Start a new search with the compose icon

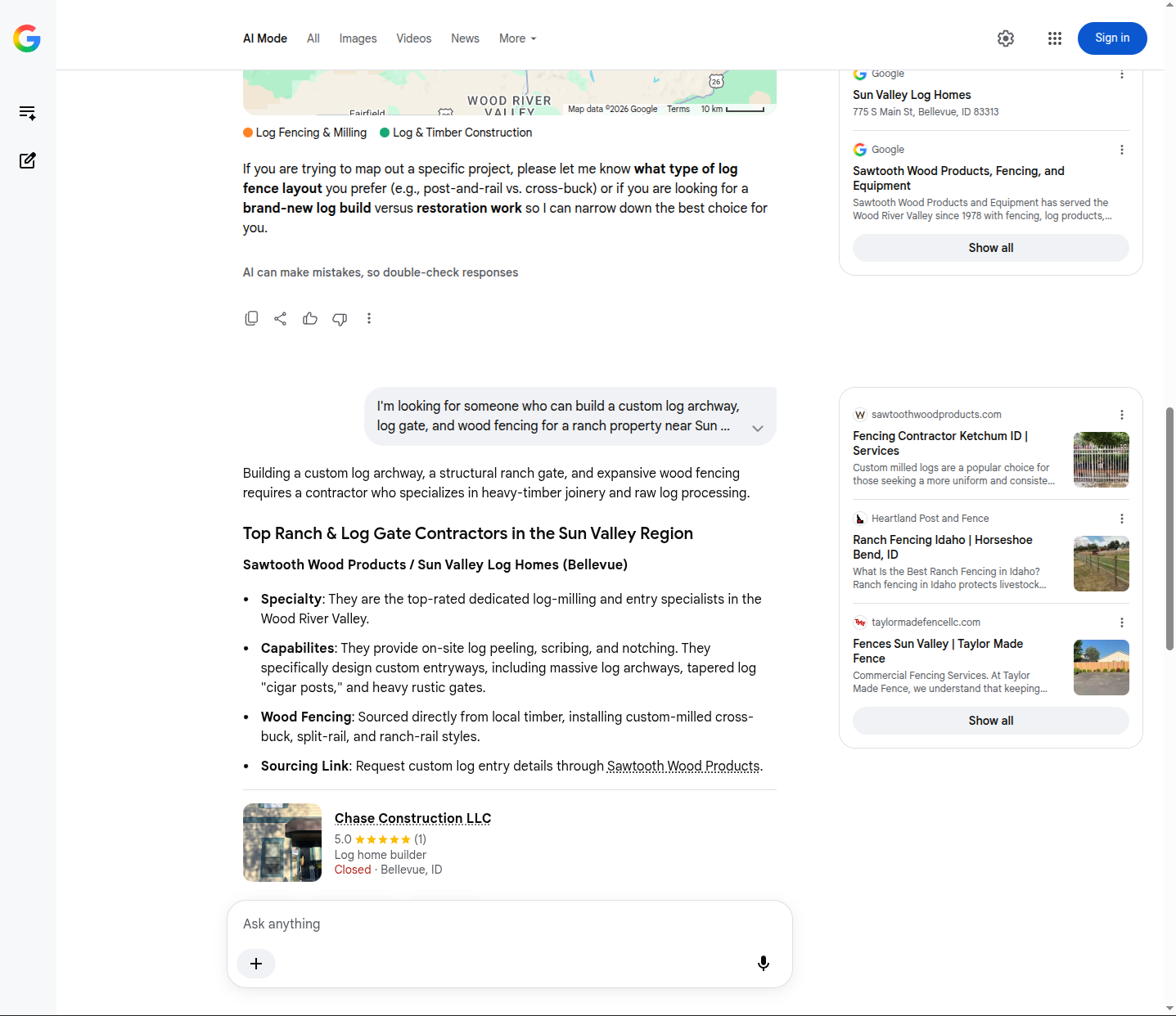[27, 160]
